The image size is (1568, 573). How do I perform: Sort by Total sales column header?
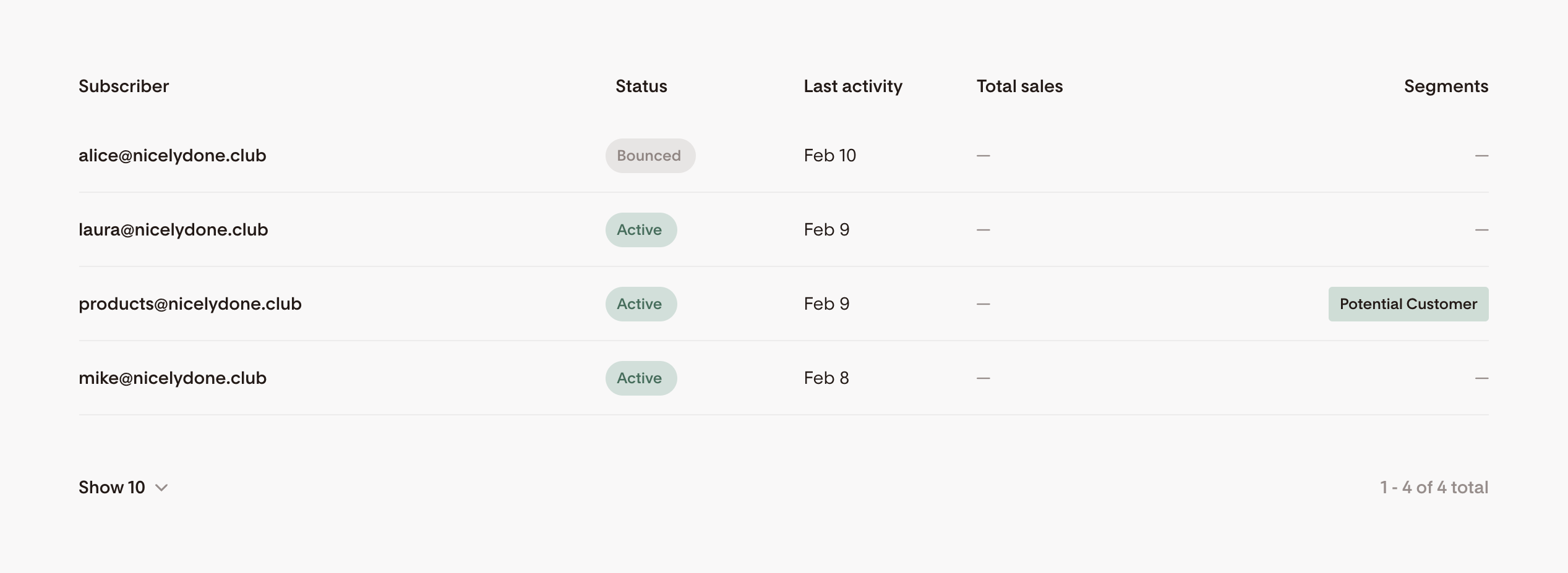pyautogui.click(x=1019, y=87)
